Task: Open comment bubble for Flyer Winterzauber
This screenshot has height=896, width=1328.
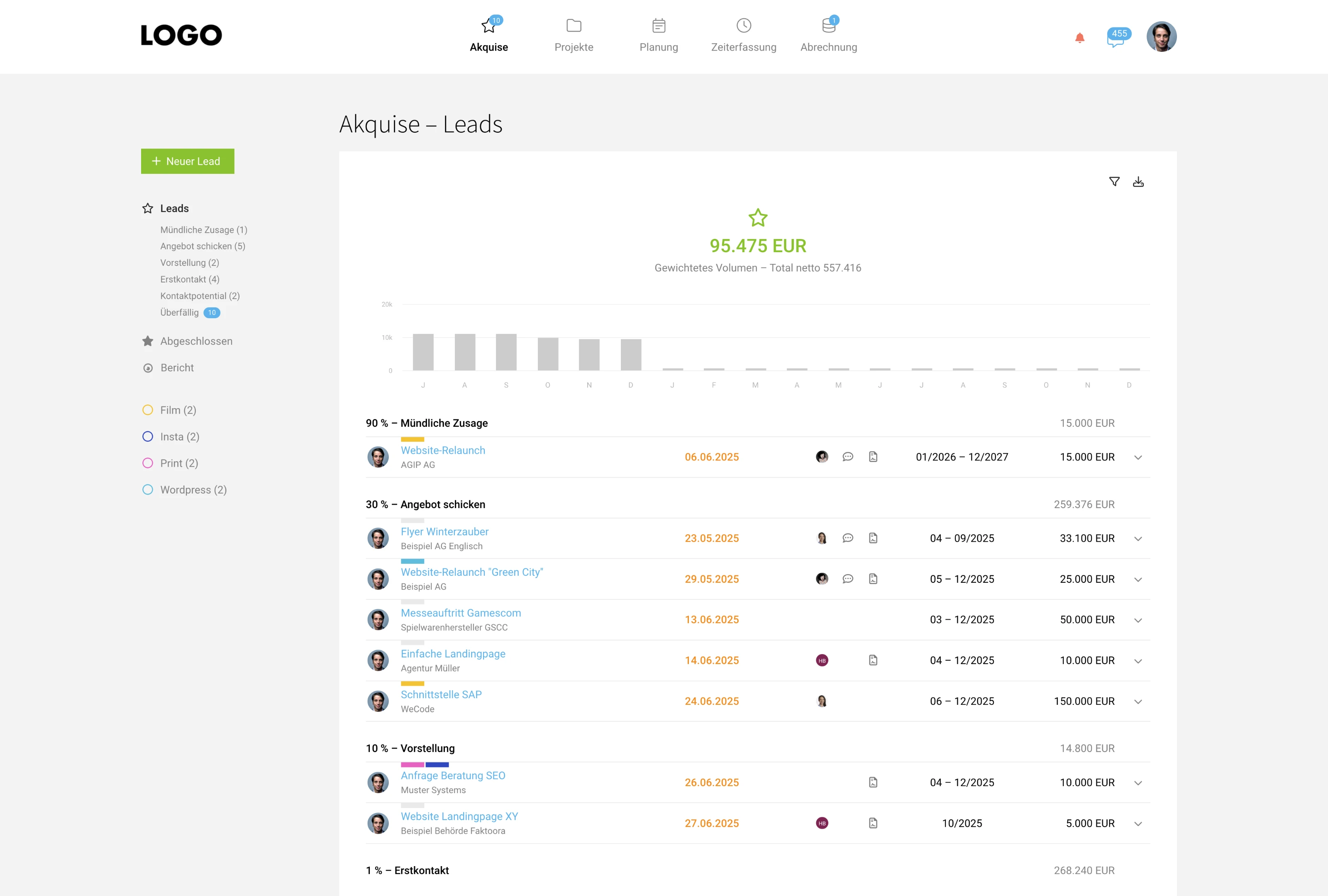Action: pos(847,538)
